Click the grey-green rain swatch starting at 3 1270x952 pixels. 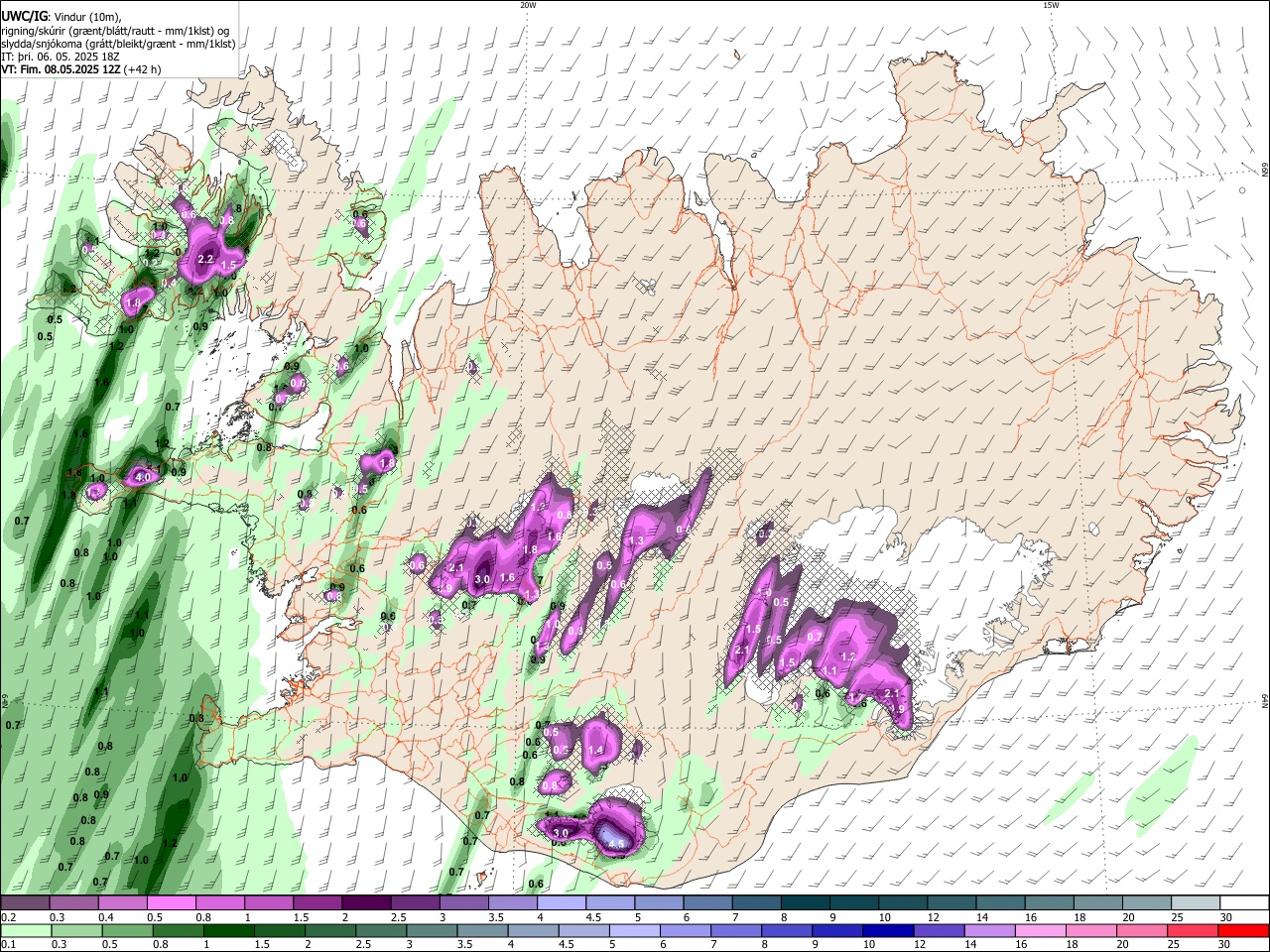[x=431, y=931]
